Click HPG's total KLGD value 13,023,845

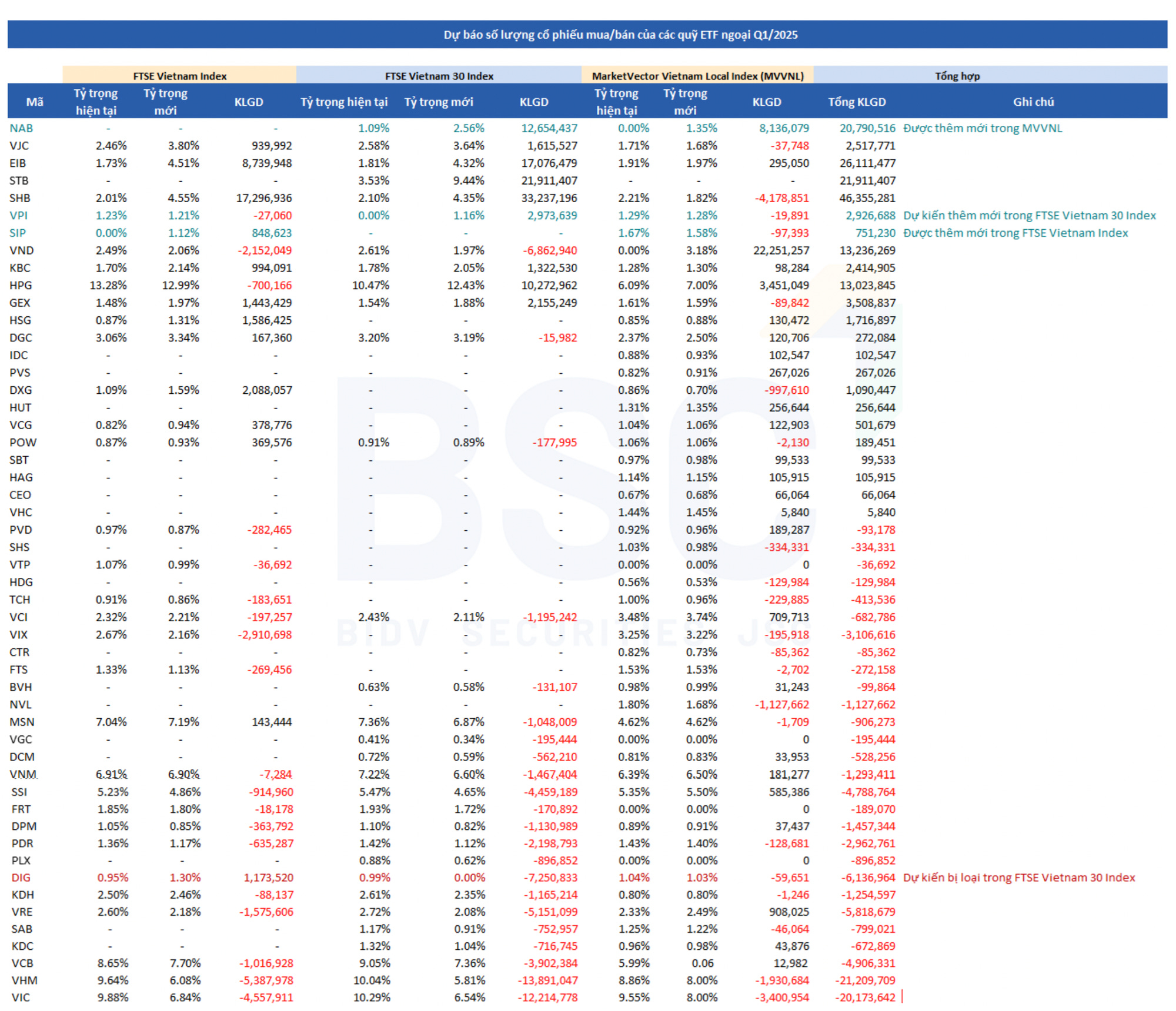click(x=867, y=286)
